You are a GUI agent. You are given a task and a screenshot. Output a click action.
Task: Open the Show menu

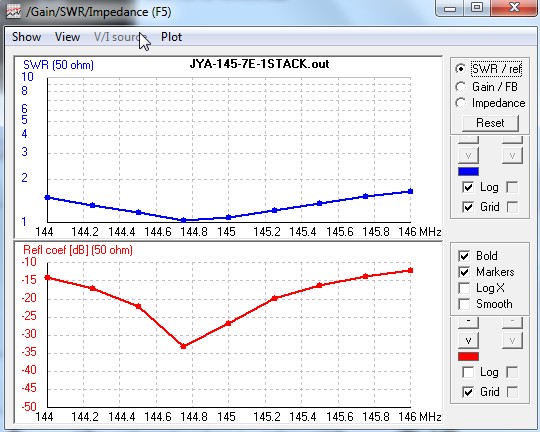[27, 37]
